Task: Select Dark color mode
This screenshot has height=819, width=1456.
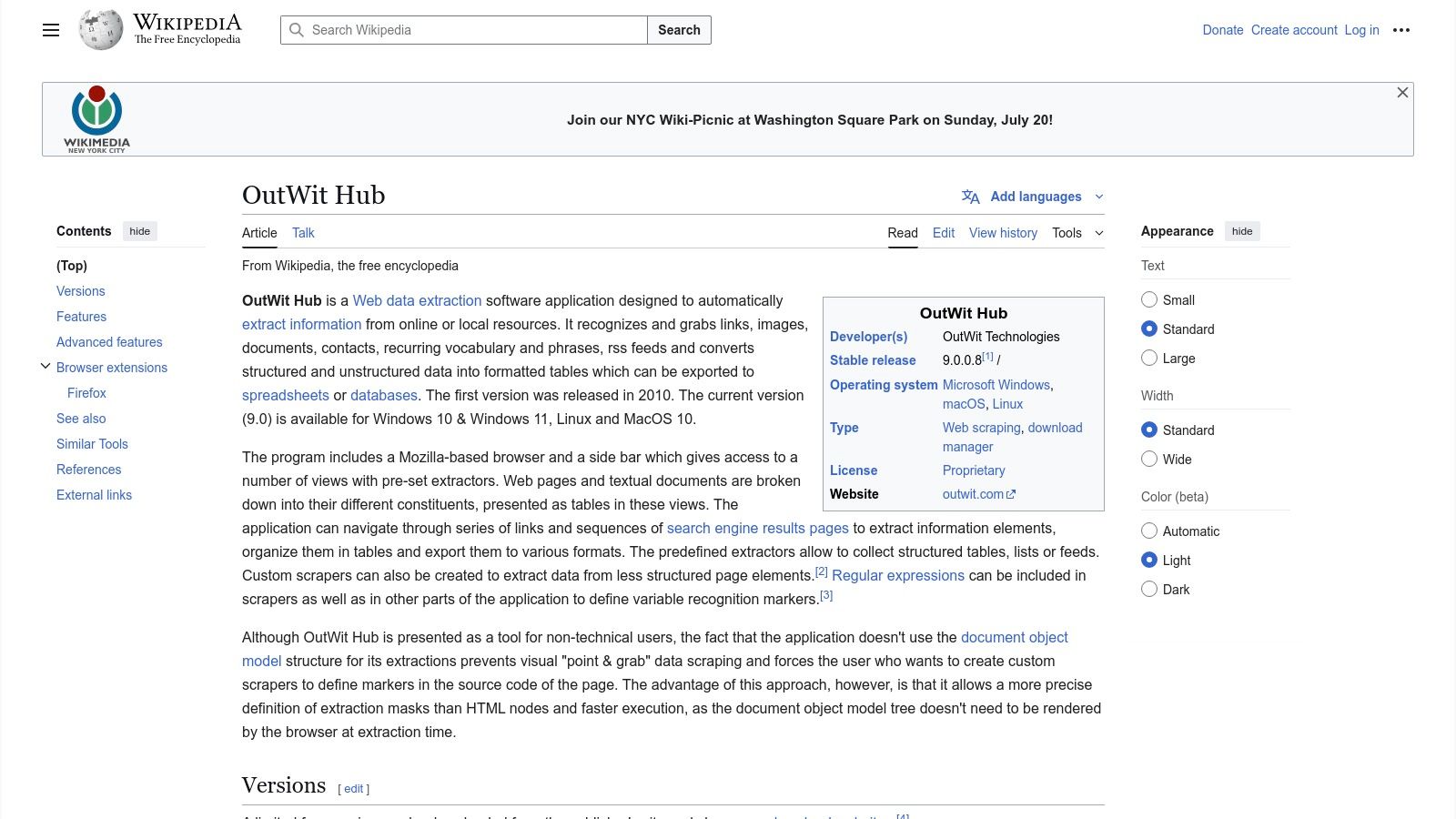Action: point(1149,589)
